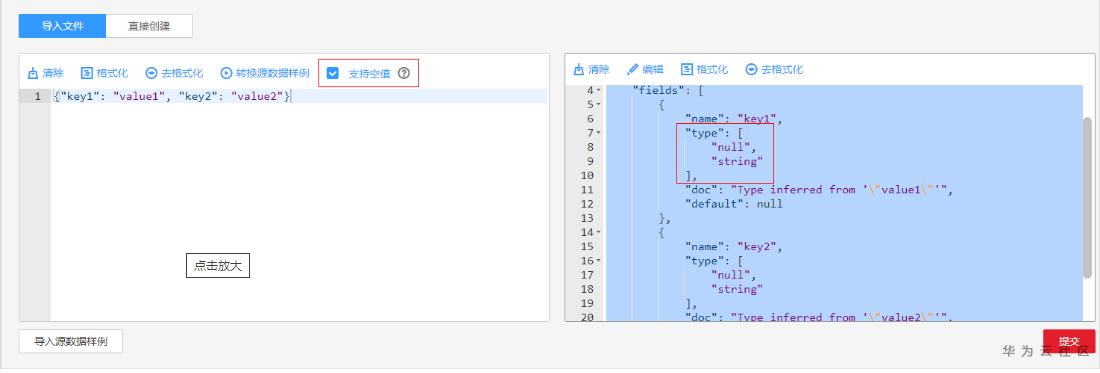
Task: Switch to the 直接创建 tab
Action: [x=149, y=26]
